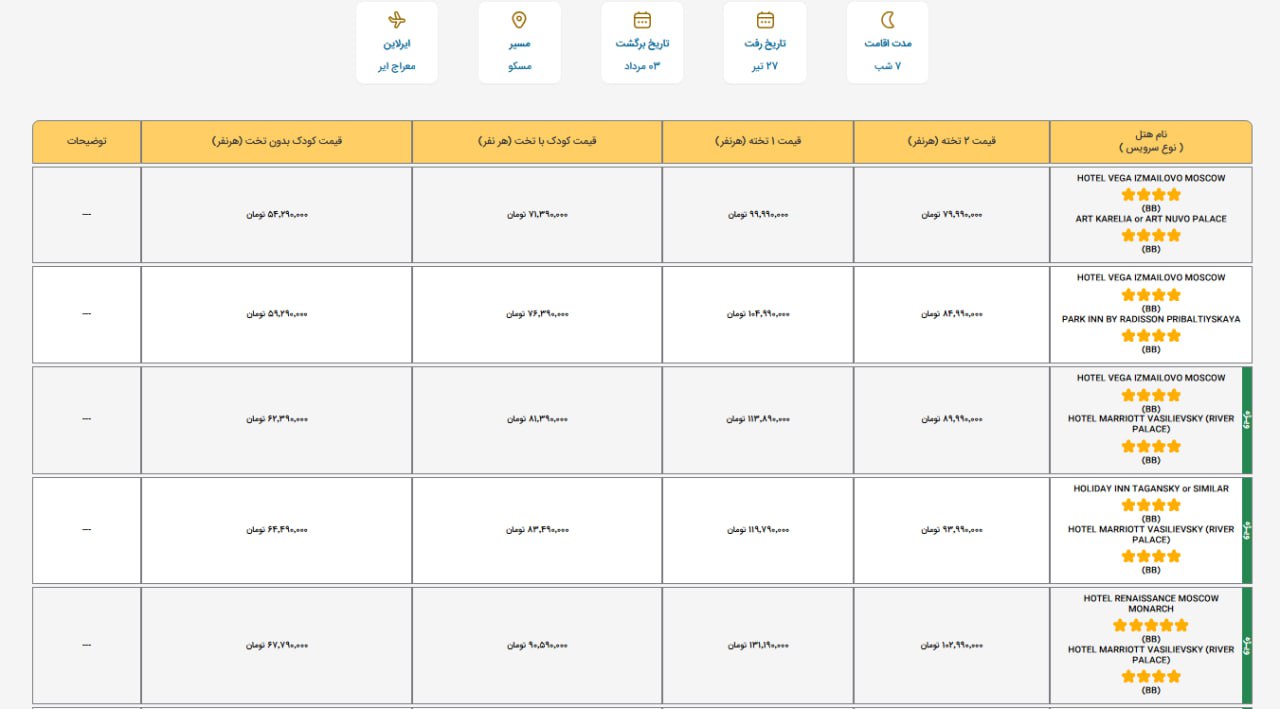The width and height of the screenshot is (1280, 709).
Task: Click the child-with-bed price ۹۰,۵۹۰,۰۰۰ تومان
Action: (x=537, y=645)
